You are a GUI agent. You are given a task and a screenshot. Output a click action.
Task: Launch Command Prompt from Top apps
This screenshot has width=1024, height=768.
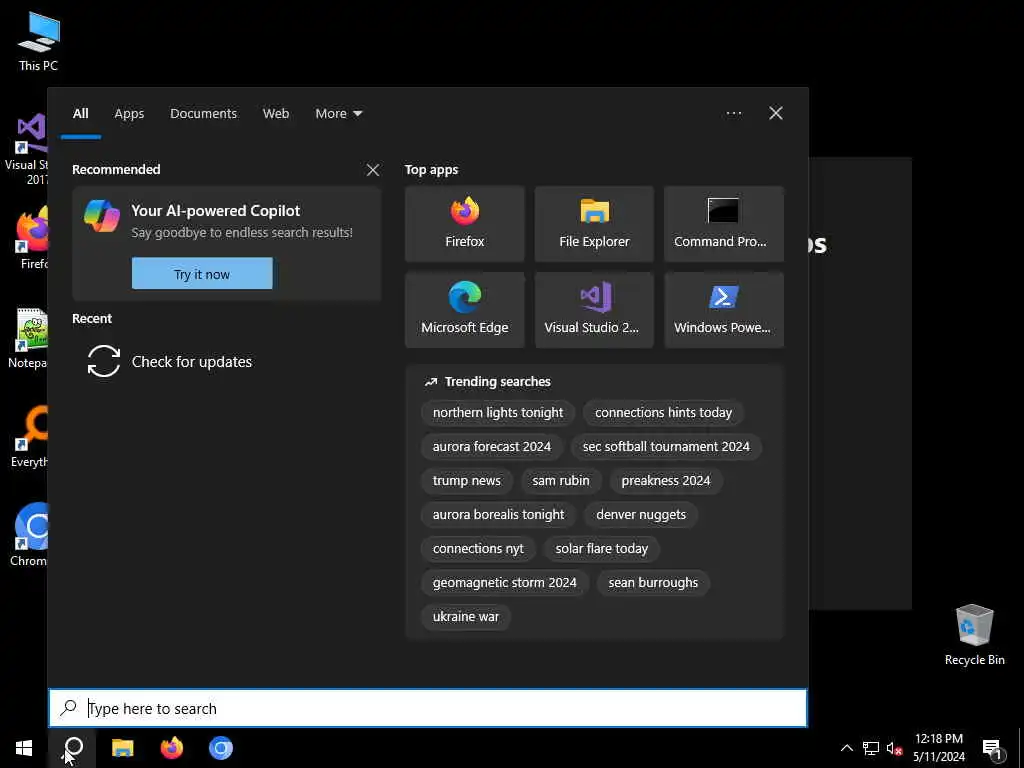tap(724, 224)
